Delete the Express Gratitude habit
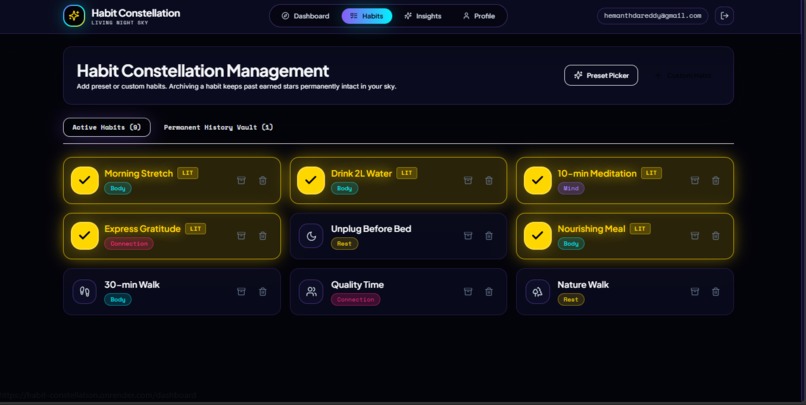 tap(263, 236)
